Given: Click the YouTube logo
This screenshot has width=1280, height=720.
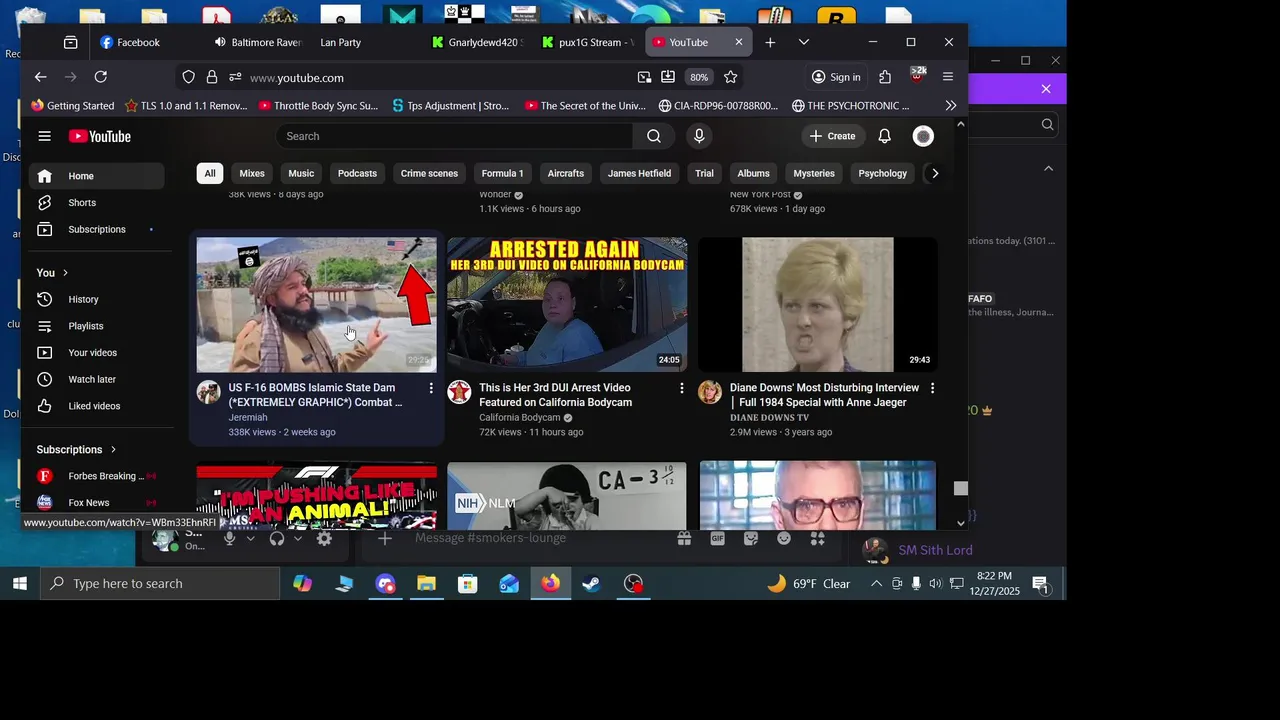Looking at the screenshot, I should pyautogui.click(x=100, y=136).
